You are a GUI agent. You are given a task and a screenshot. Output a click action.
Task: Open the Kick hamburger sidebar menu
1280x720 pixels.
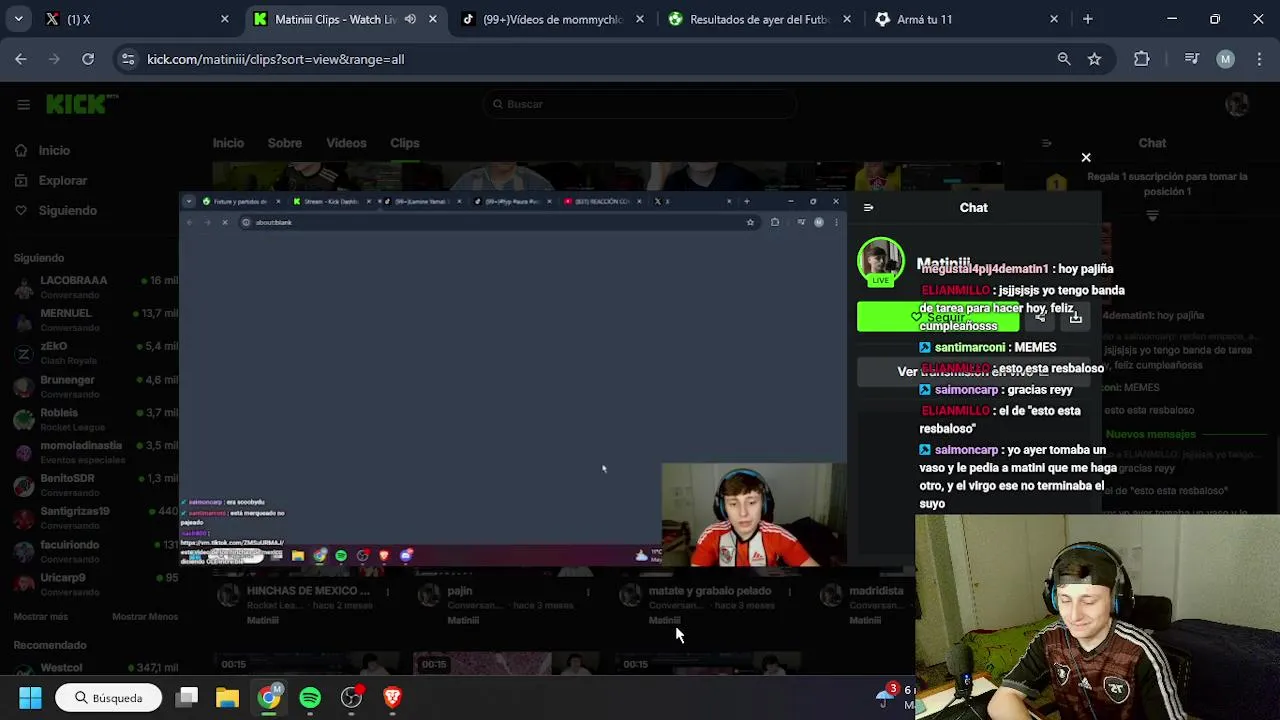[x=23, y=104]
